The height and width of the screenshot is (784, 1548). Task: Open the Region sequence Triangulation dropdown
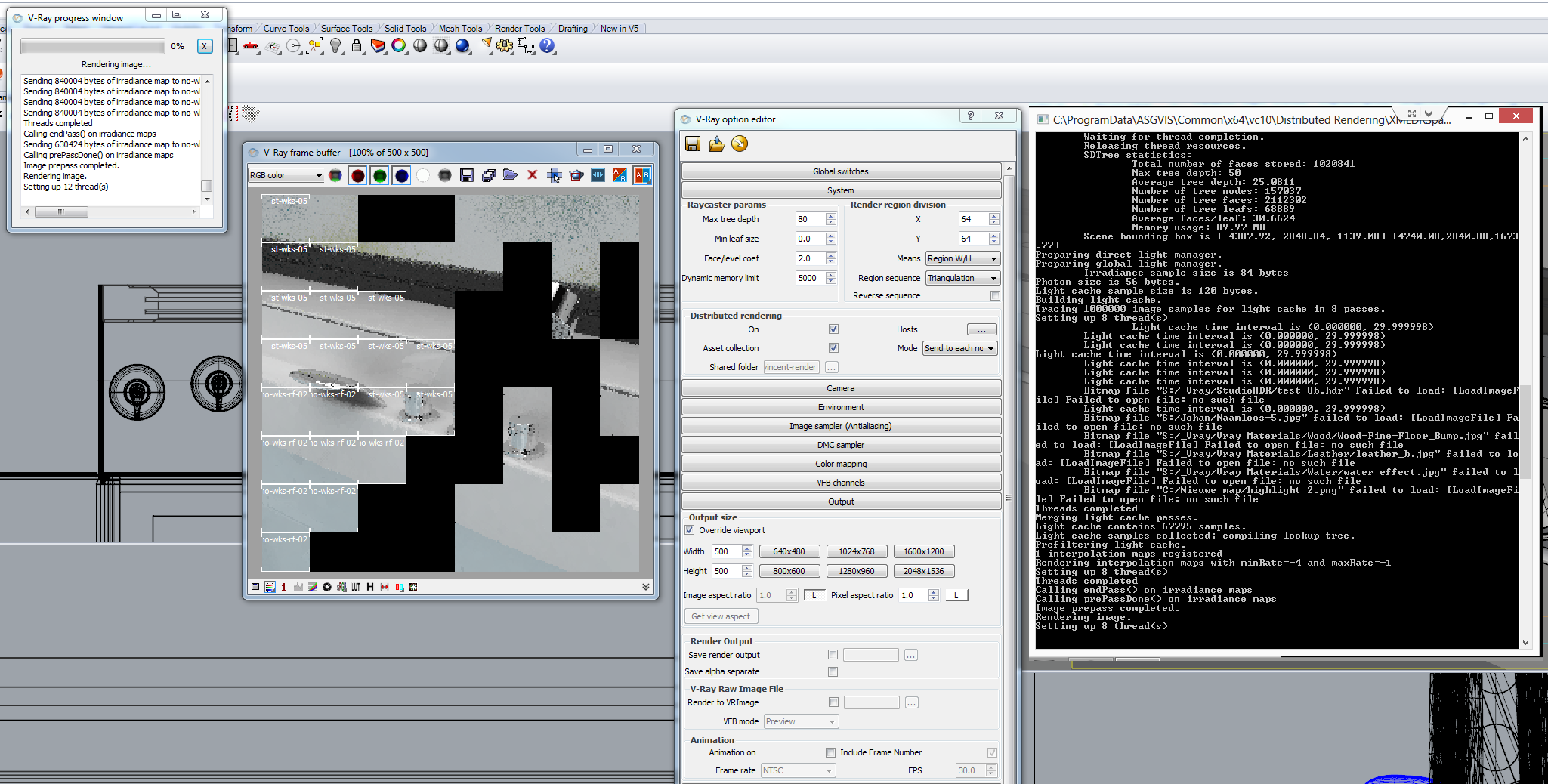tap(962, 278)
